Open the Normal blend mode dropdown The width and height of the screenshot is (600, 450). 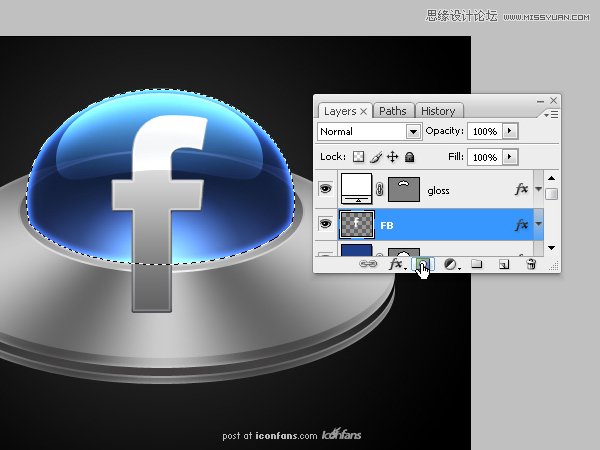coord(413,132)
